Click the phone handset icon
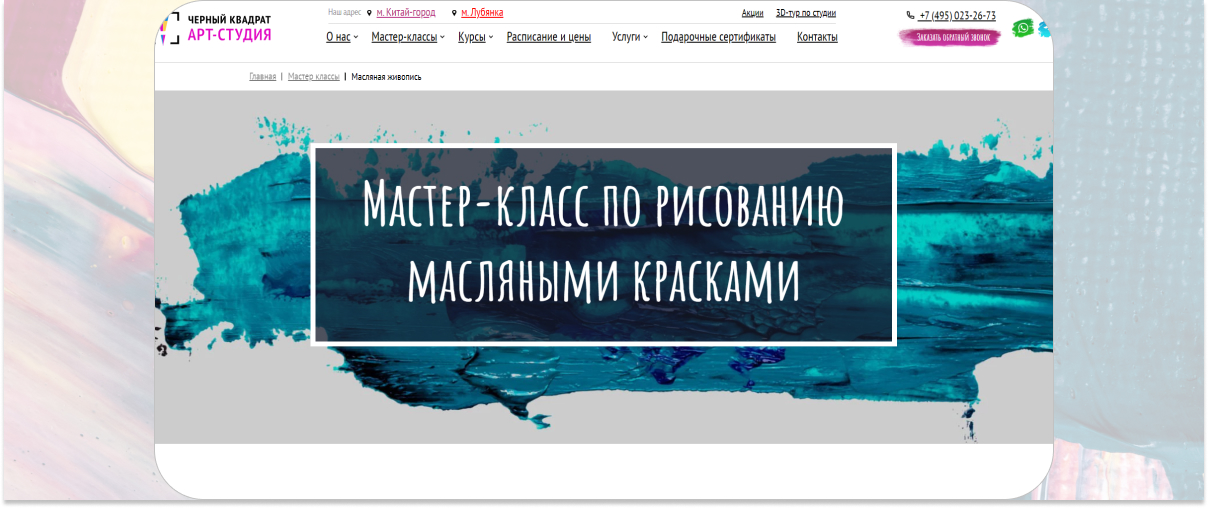The height and width of the screenshot is (508, 1208). pos(910,15)
